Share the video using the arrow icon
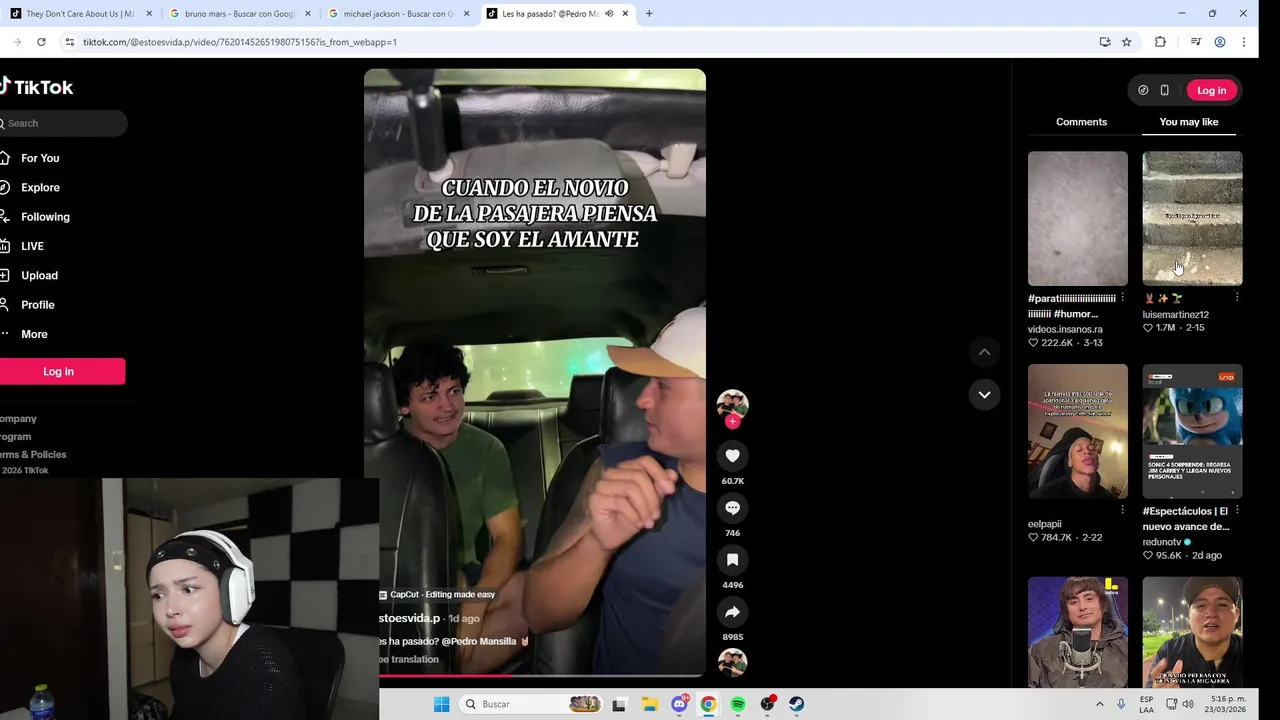The width and height of the screenshot is (1280, 720). point(732,612)
